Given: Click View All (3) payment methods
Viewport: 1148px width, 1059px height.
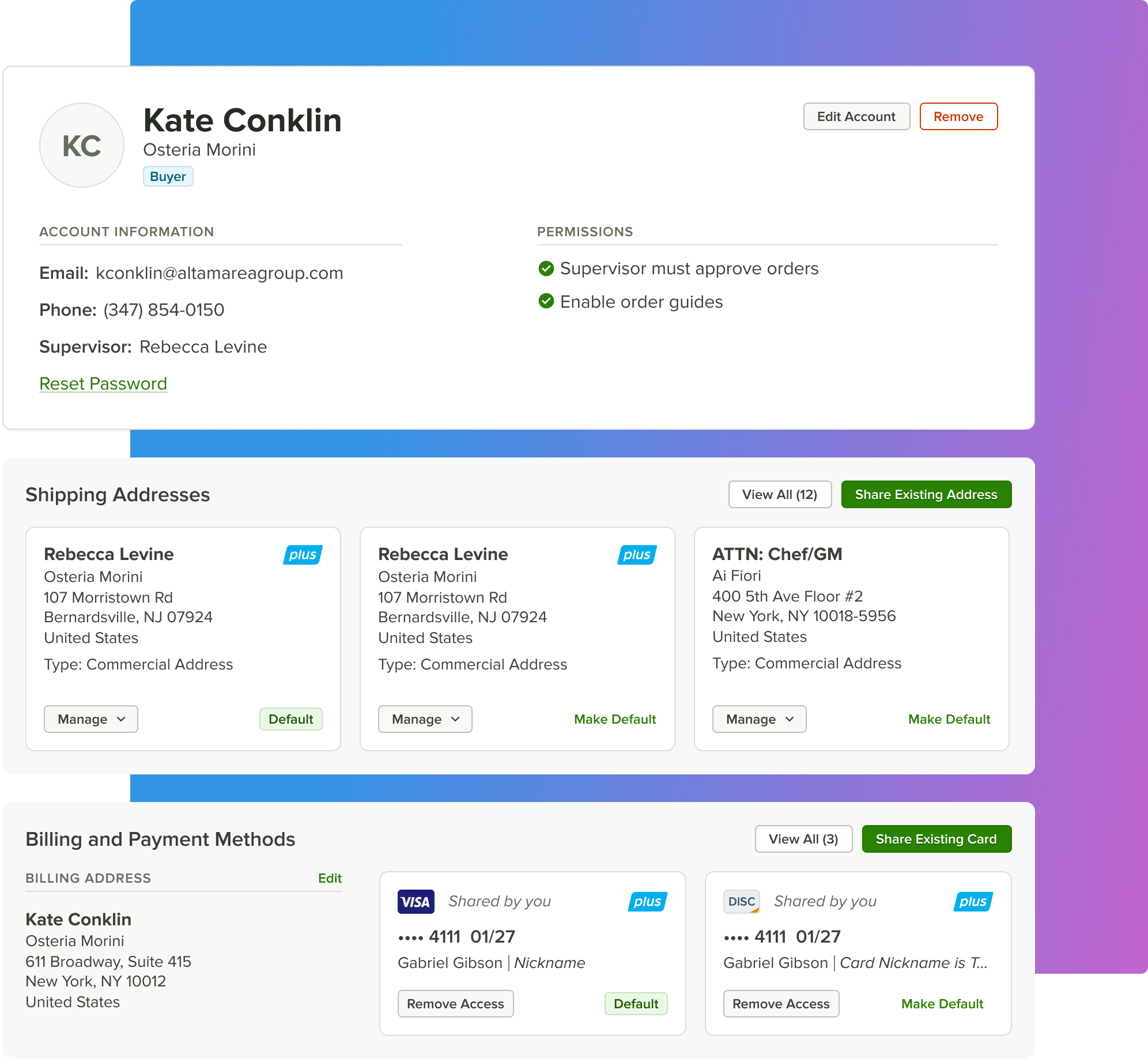Looking at the screenshot, I should 803,839.
